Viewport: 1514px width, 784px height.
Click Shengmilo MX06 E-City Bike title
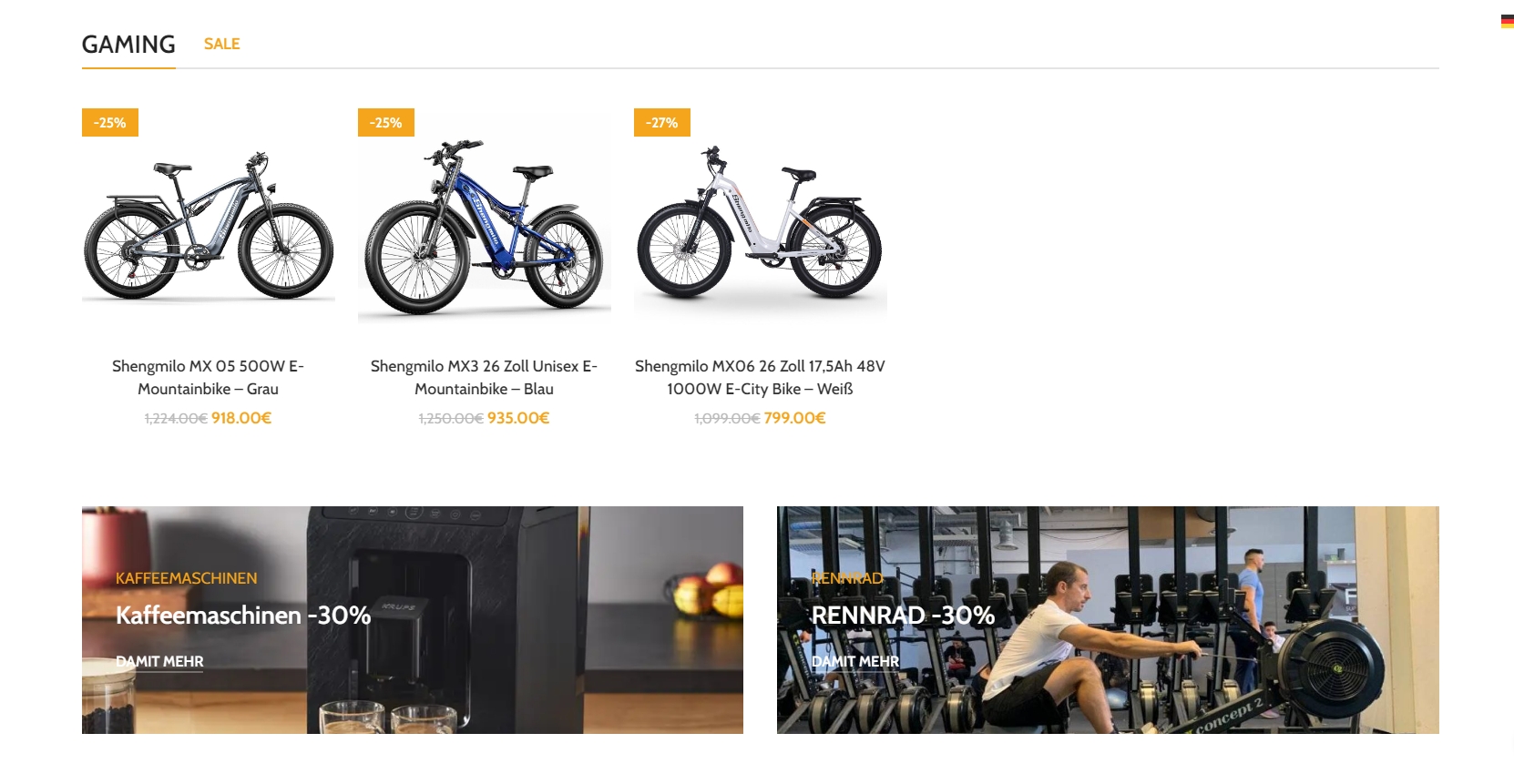[x=761, y=377]
